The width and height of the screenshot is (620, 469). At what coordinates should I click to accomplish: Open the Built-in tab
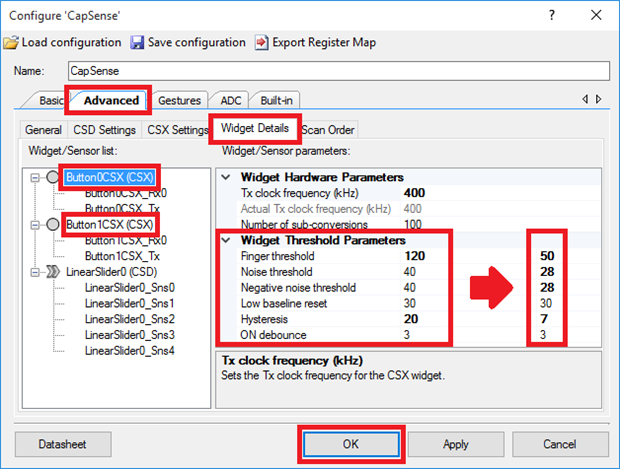coord(276,100)
